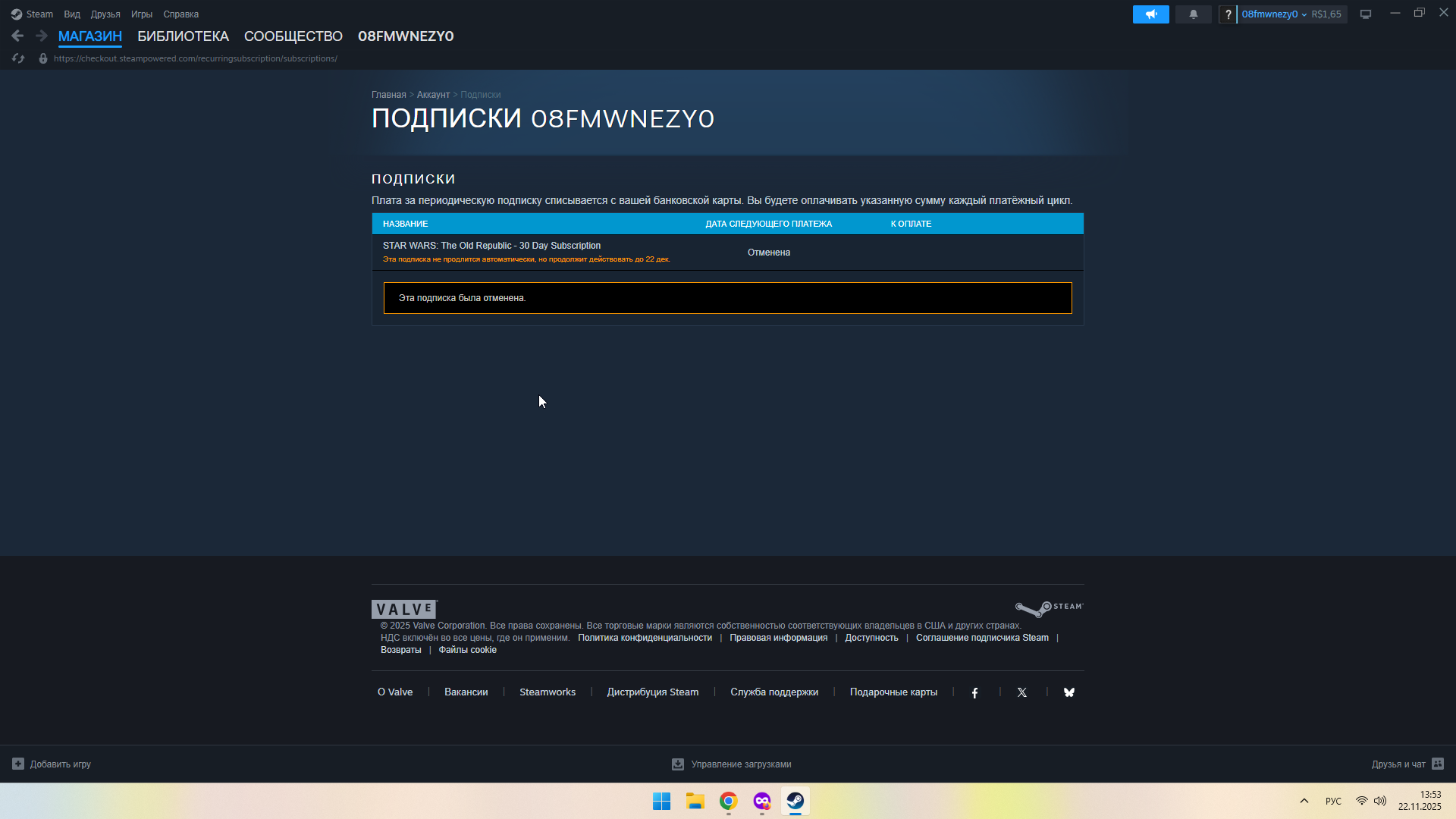
Task: Click the announcements megaphone icon
Action: coord(1150,14)
